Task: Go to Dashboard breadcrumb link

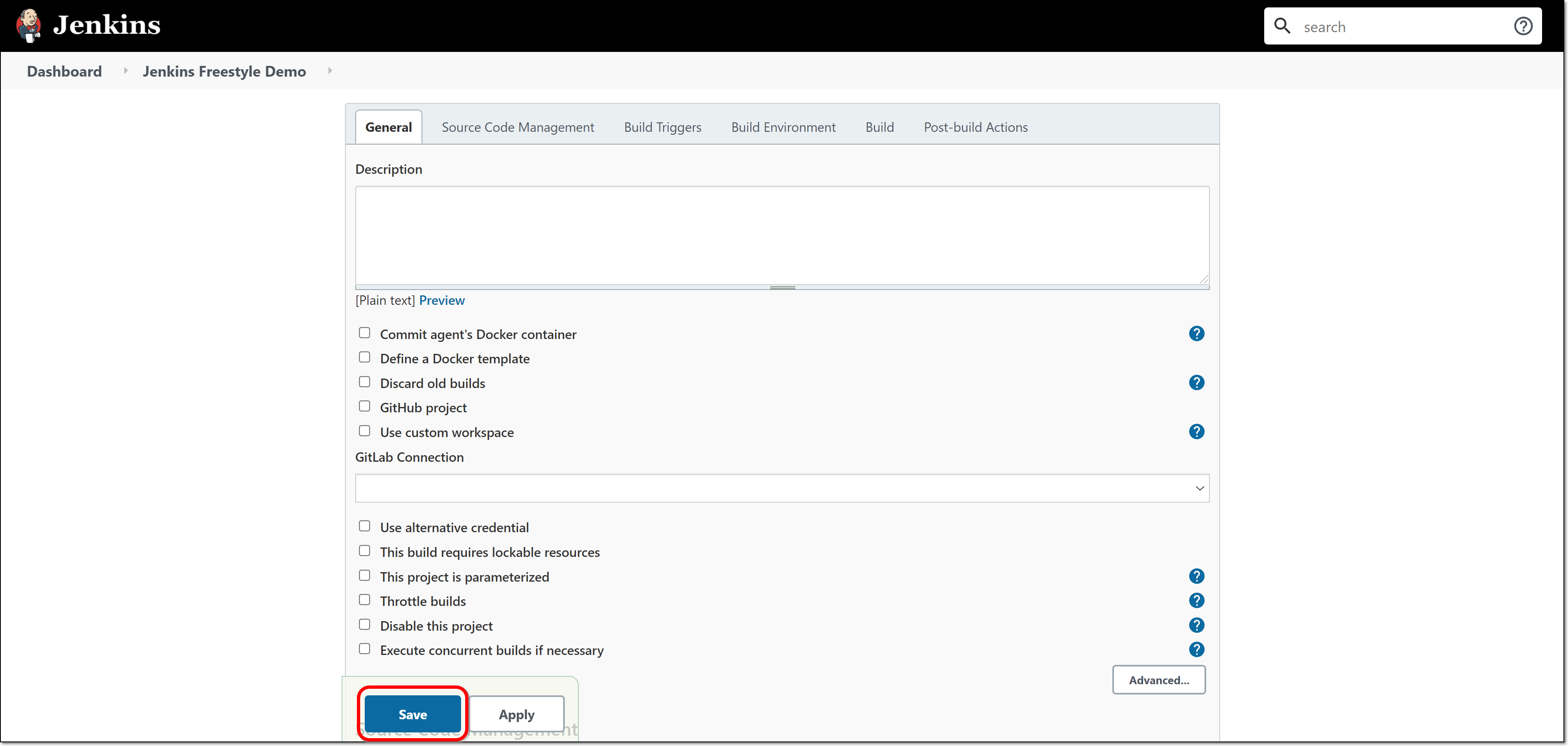Action: coord(64,71)
